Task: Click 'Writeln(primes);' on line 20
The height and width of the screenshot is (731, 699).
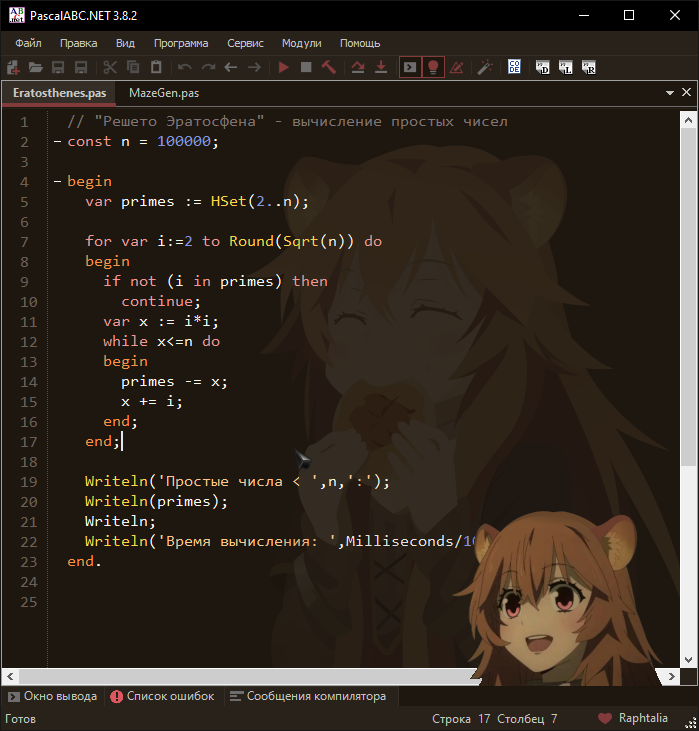Action: pyautogui.click(x=156, y=502)
